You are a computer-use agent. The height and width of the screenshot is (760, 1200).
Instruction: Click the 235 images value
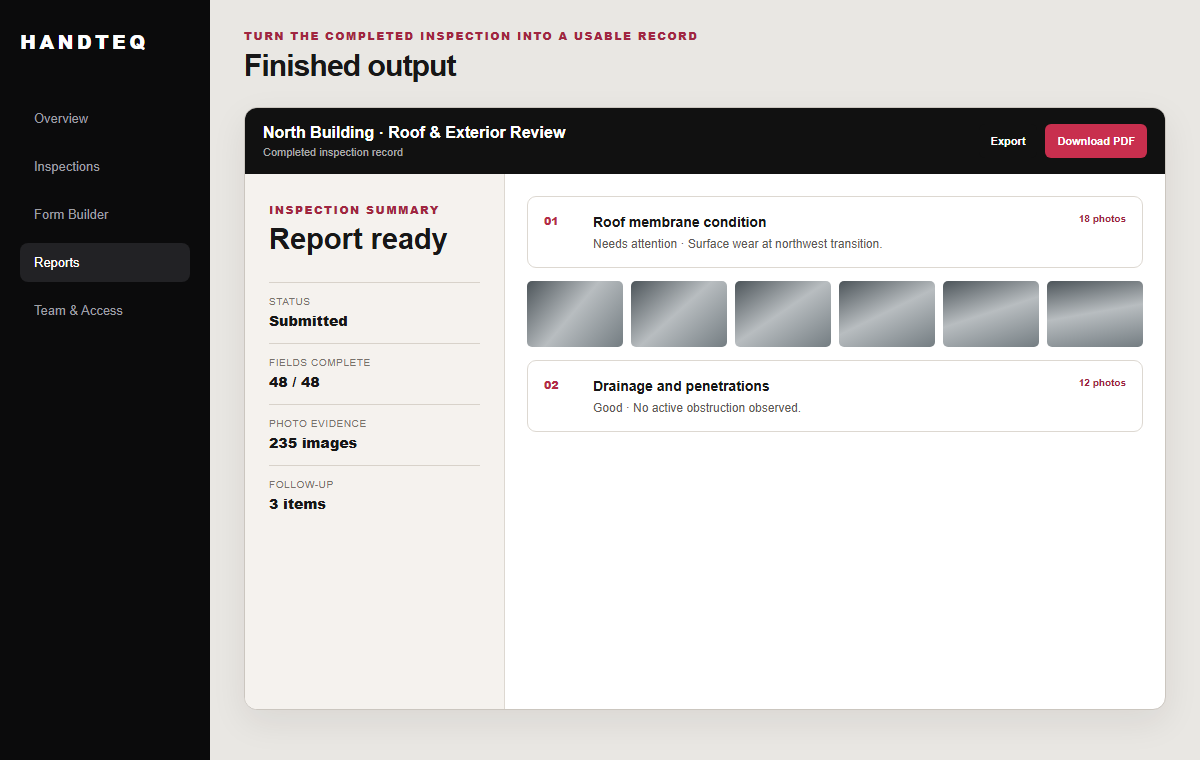pos(313,443)
